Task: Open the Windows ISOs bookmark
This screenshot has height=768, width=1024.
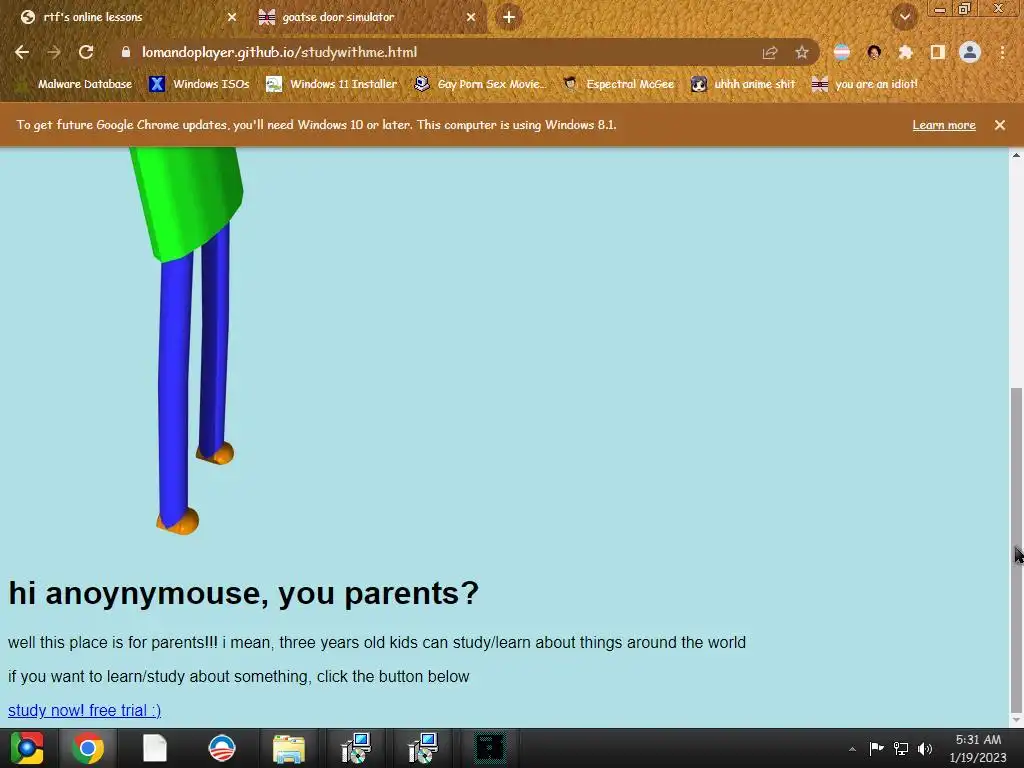Action: pos(199,84)
